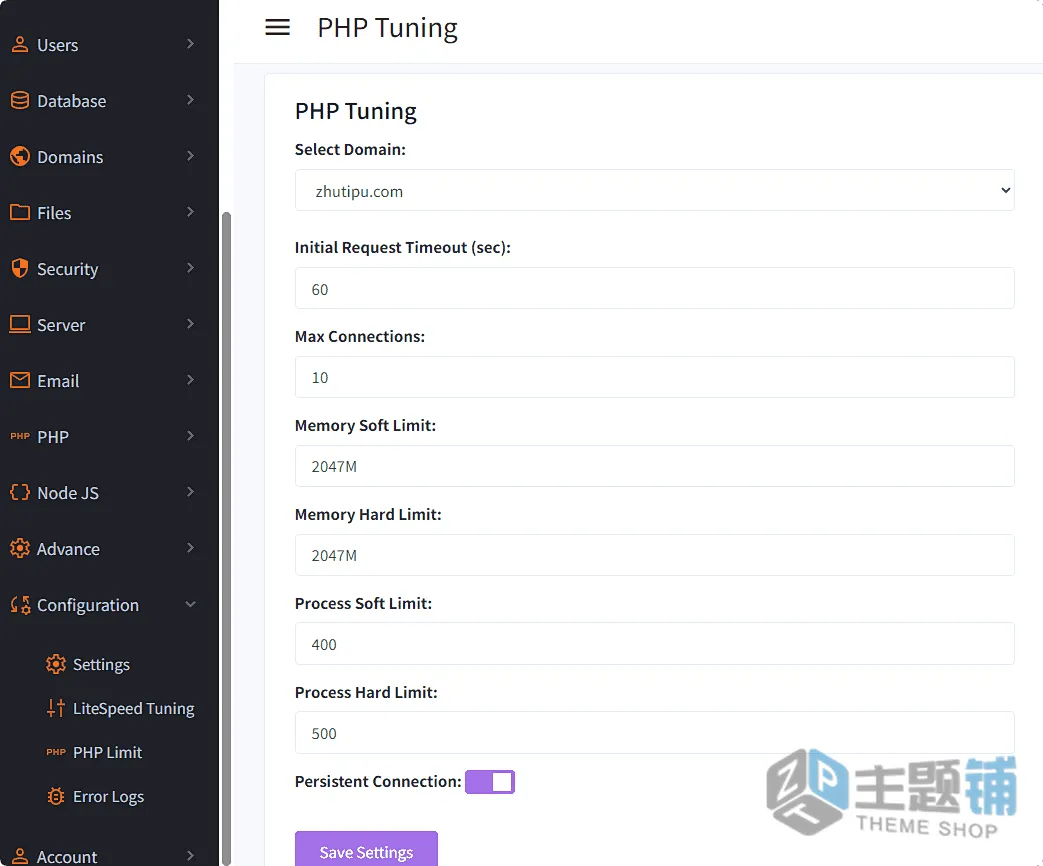Click the PHP icon next to PHP Limit

[x=56, y=752]
